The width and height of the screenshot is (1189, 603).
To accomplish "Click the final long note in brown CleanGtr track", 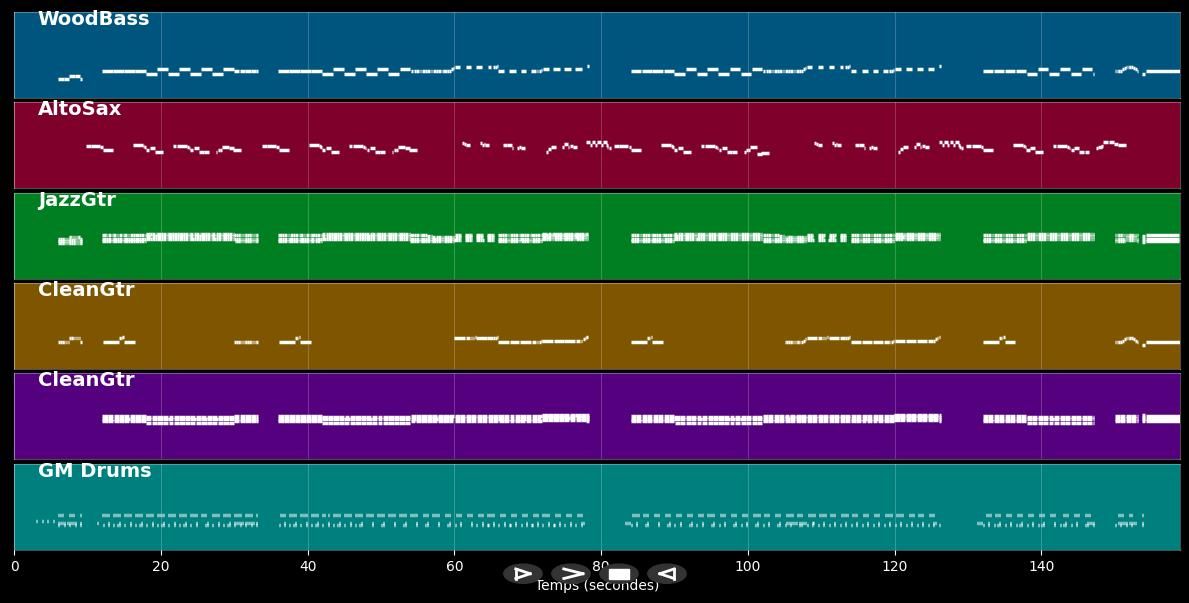I will (1162, 342).
